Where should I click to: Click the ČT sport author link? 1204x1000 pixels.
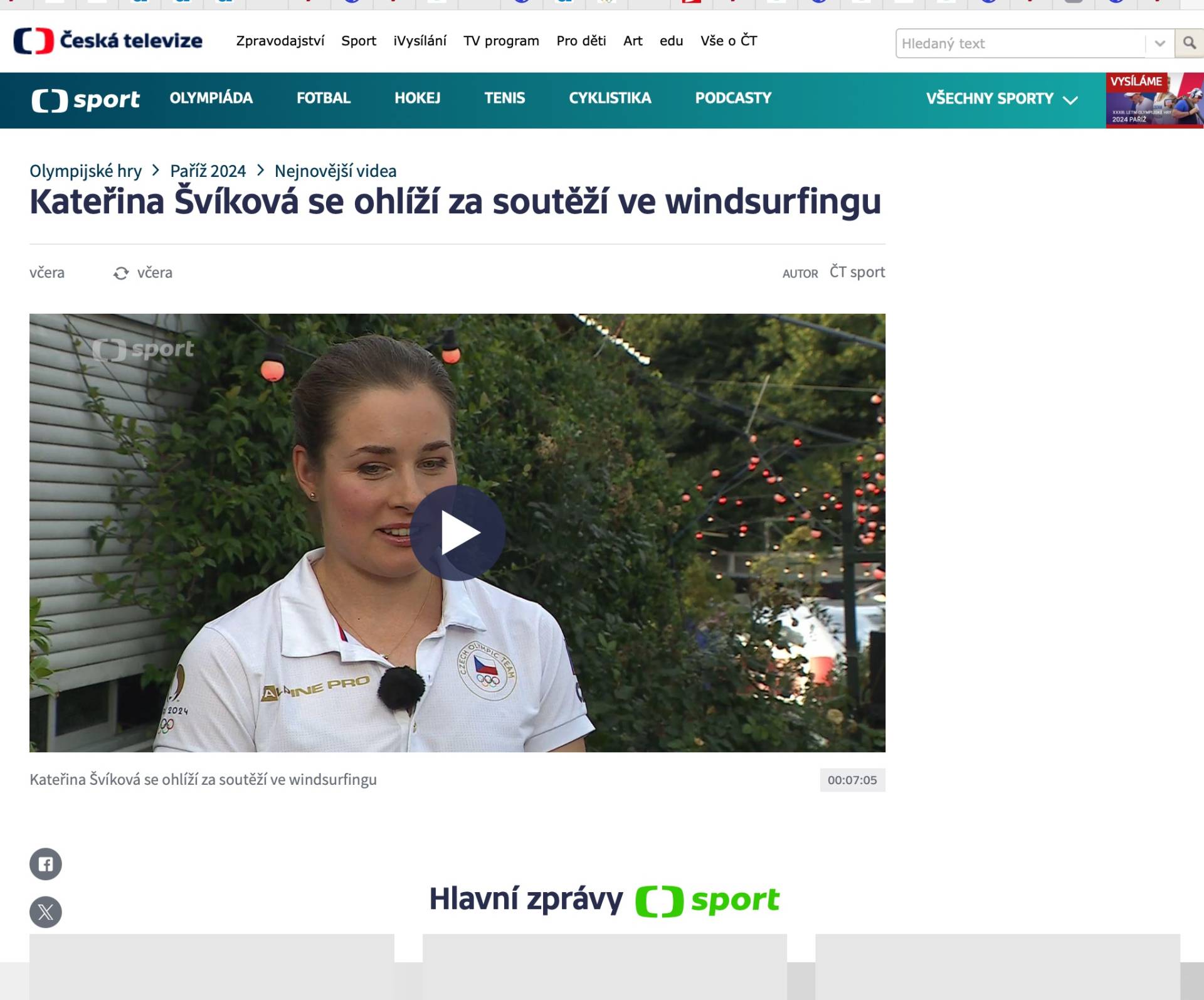point(857,272)
